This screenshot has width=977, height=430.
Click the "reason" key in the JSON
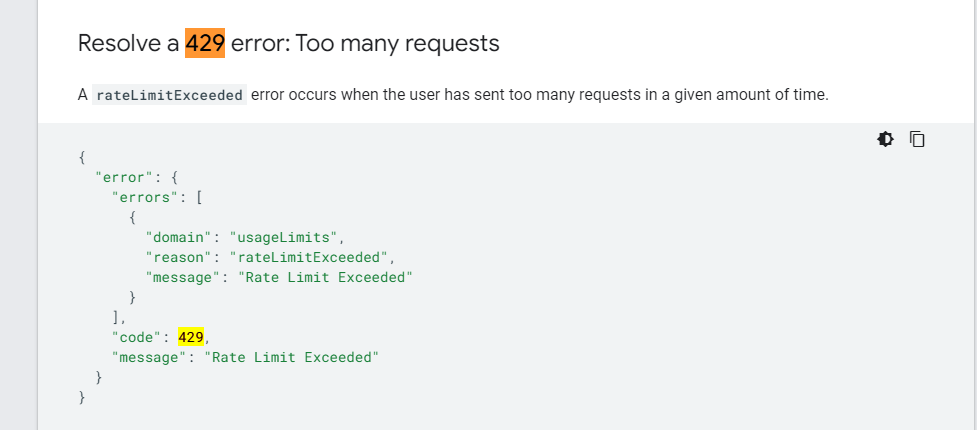(x=179, y=257)
